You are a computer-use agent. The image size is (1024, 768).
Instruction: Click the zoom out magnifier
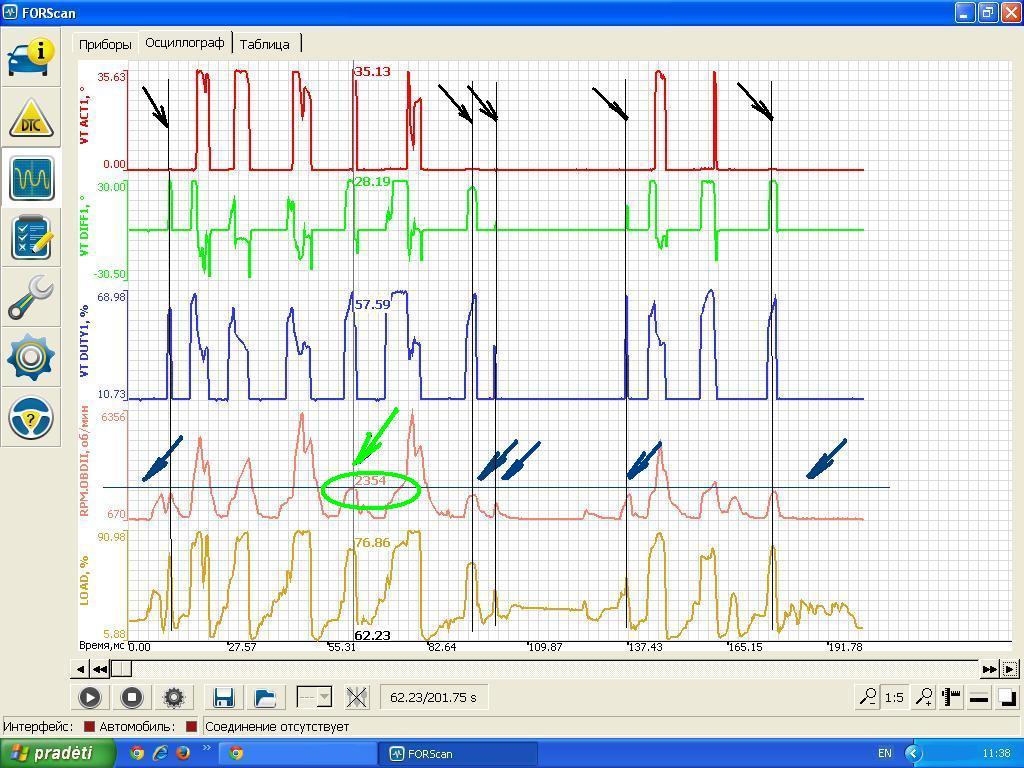click(868, 697)
